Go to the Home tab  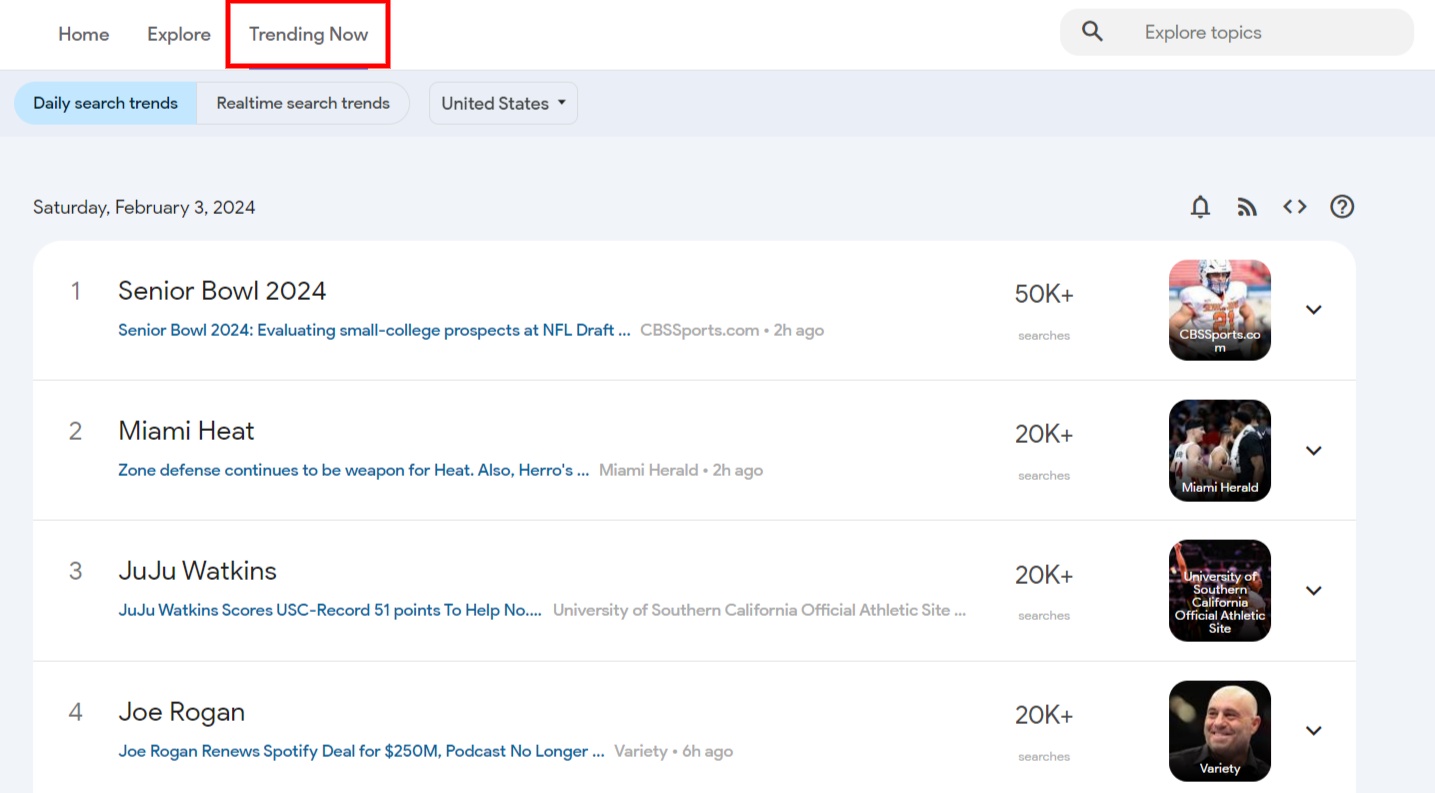pos(84,34)
